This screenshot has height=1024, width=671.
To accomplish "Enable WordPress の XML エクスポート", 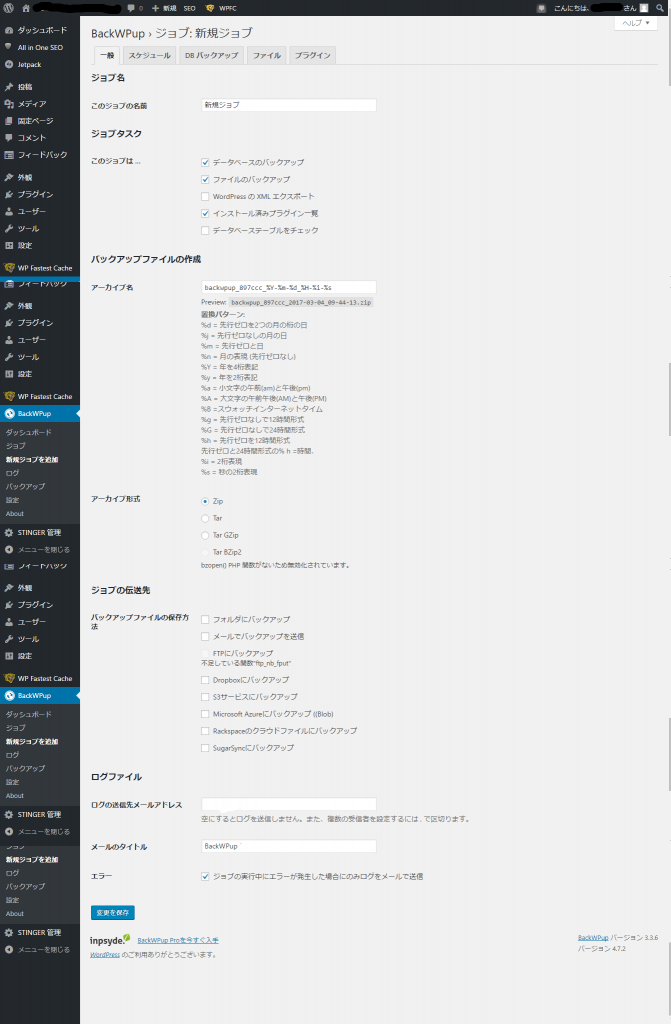I will (205, 196).
